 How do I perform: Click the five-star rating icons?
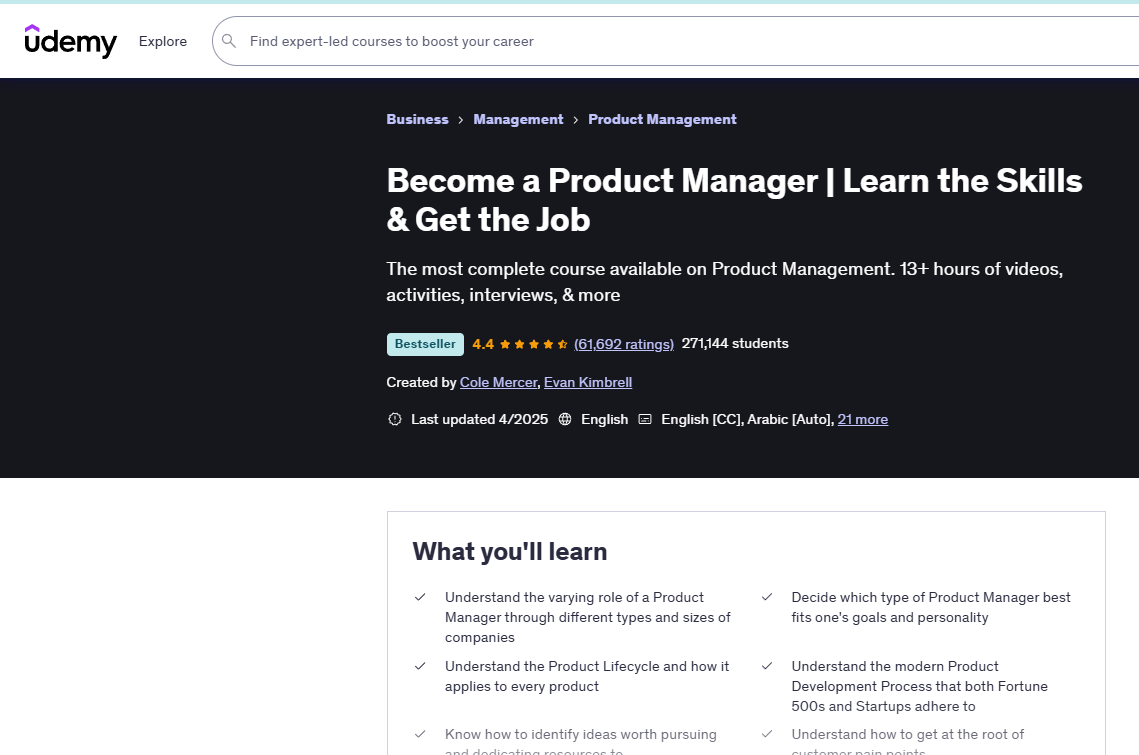534,344
